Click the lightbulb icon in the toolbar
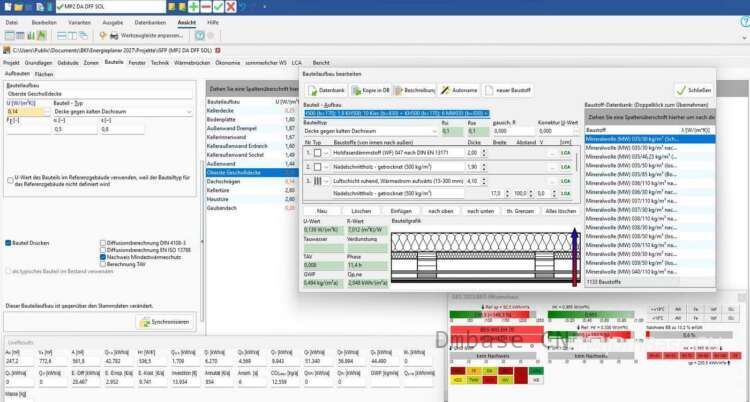Image resolution: width=750 pixels, height=402 pixels. pyautogui.click(x=102, y=35)
